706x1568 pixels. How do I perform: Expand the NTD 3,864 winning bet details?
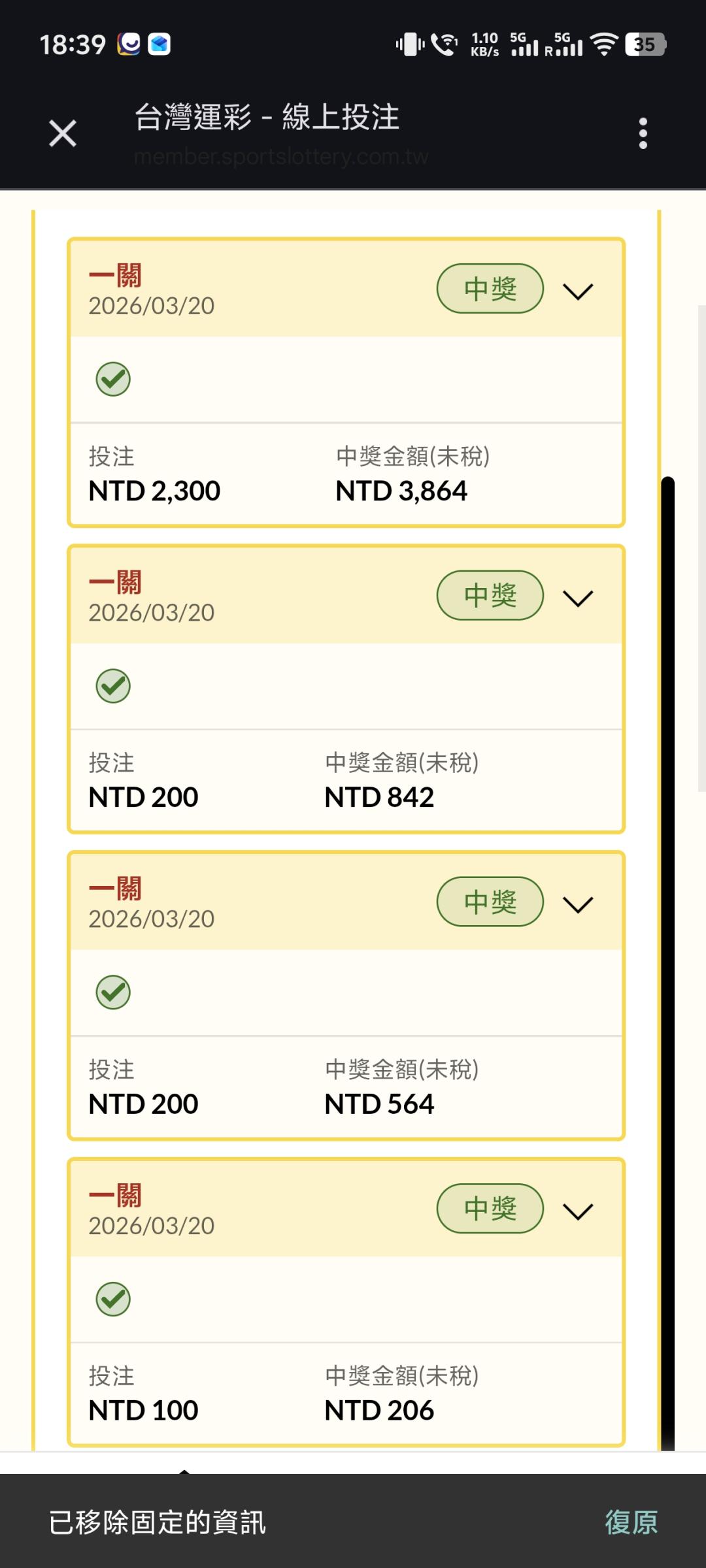578,291
